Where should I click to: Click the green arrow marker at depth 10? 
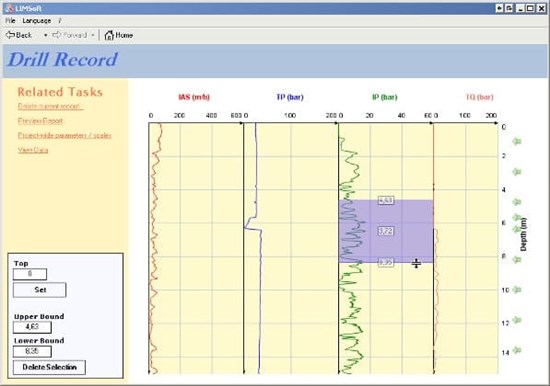[x=517, y=290]
